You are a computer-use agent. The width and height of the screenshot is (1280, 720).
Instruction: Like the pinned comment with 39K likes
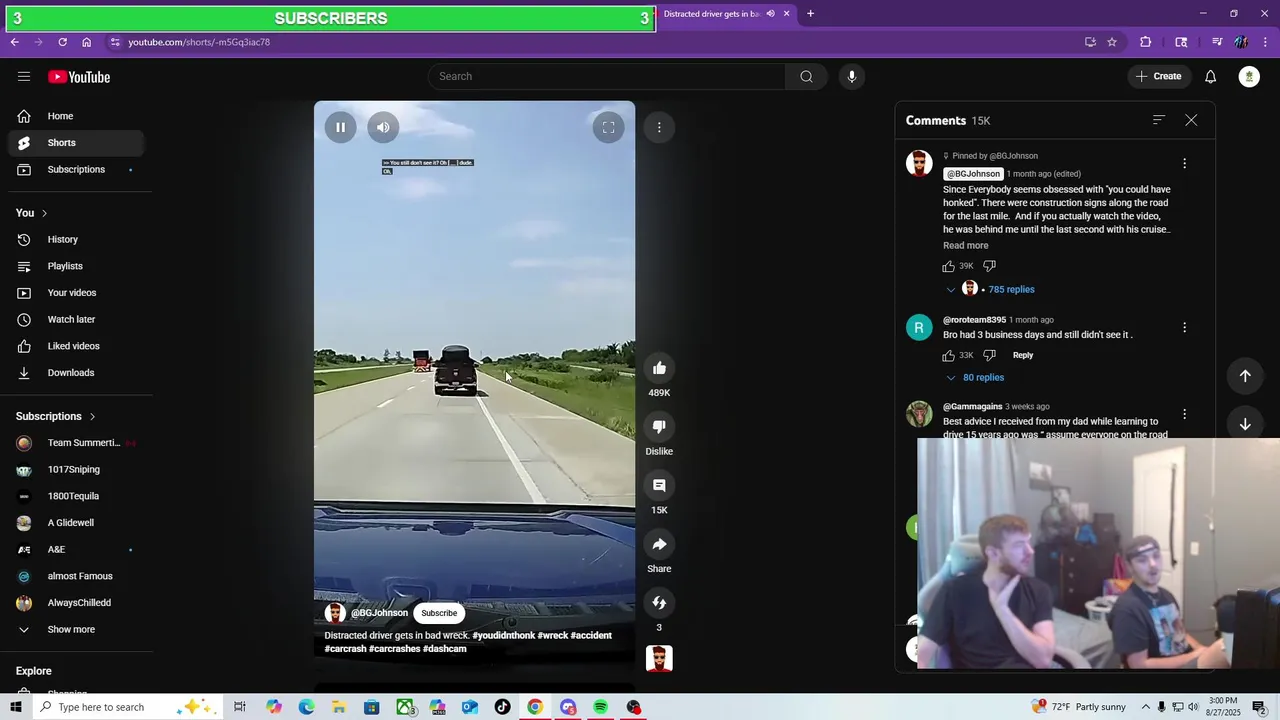pyautogui.click(x=948, y=266)
